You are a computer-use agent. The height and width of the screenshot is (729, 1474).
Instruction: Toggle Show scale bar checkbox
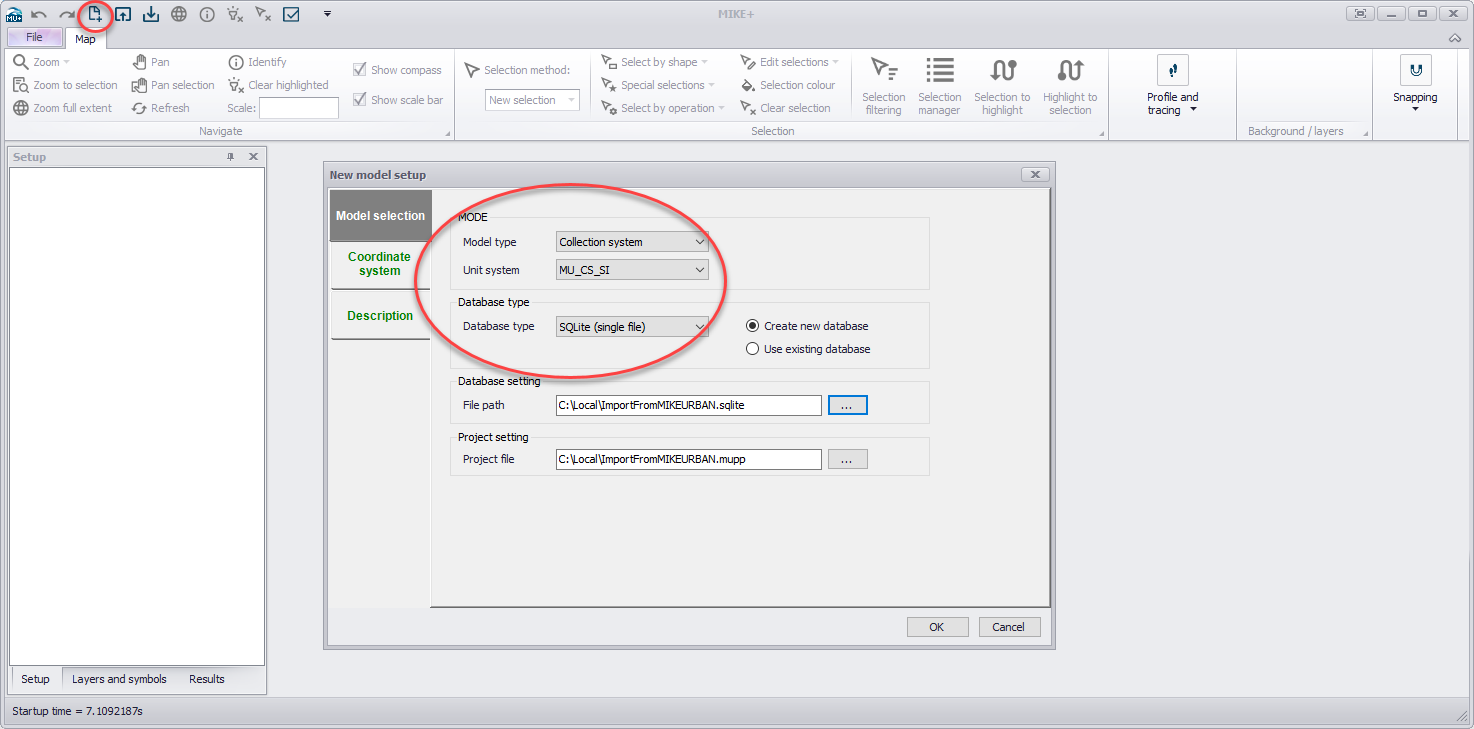(360, 100)
